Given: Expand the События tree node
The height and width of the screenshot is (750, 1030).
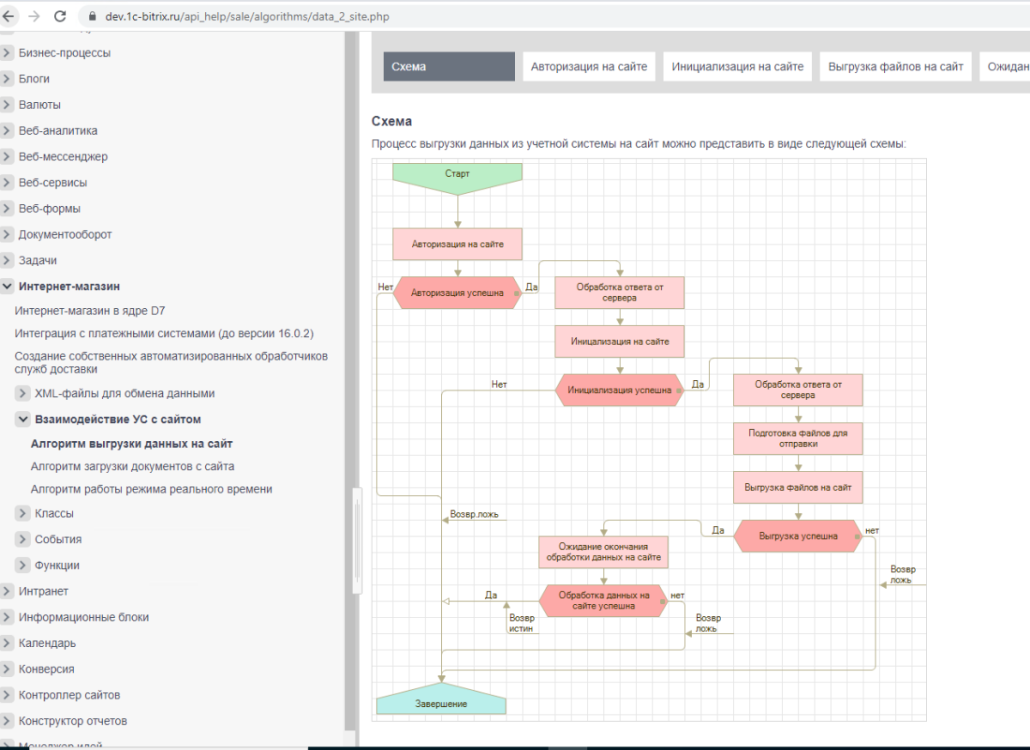Looking at the screenshot, I should (x=23, y=540).
